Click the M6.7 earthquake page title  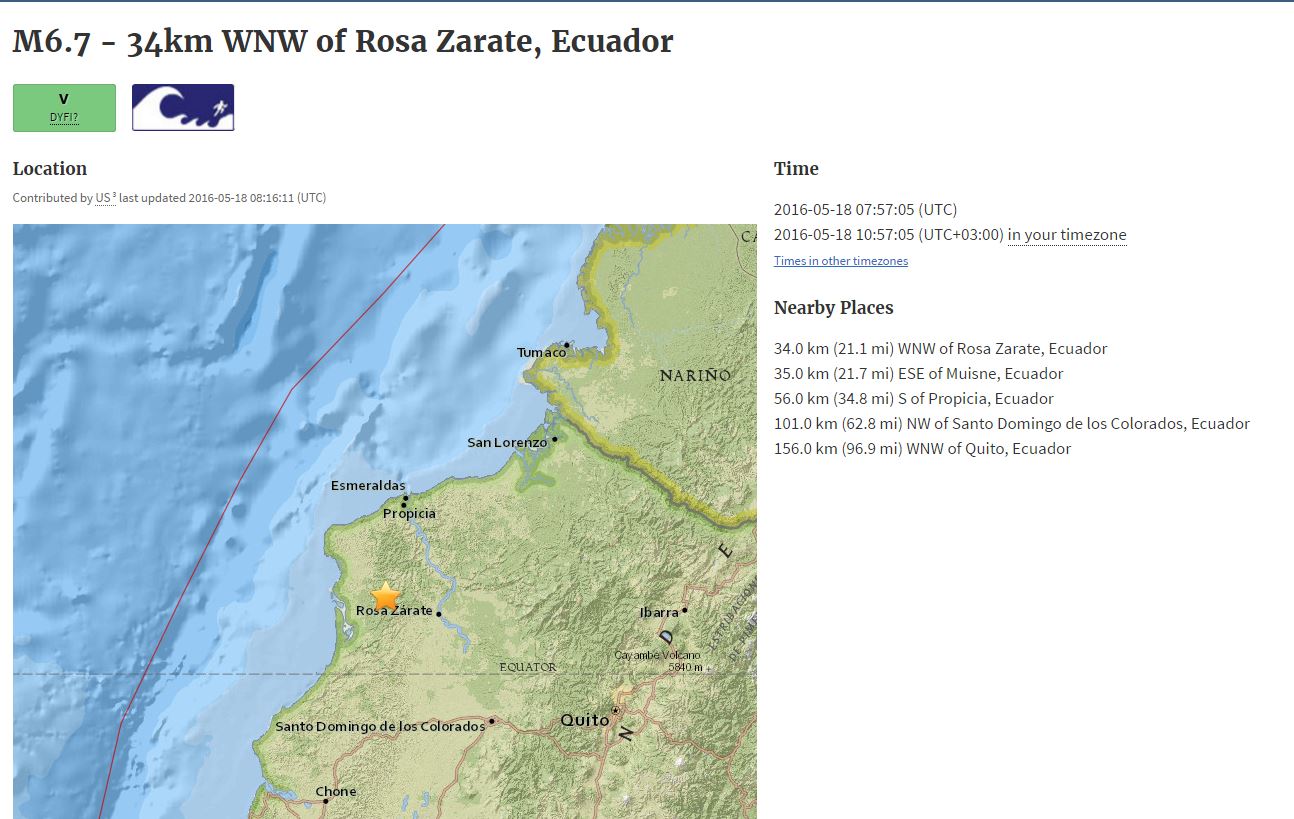(x=342, y=42)
